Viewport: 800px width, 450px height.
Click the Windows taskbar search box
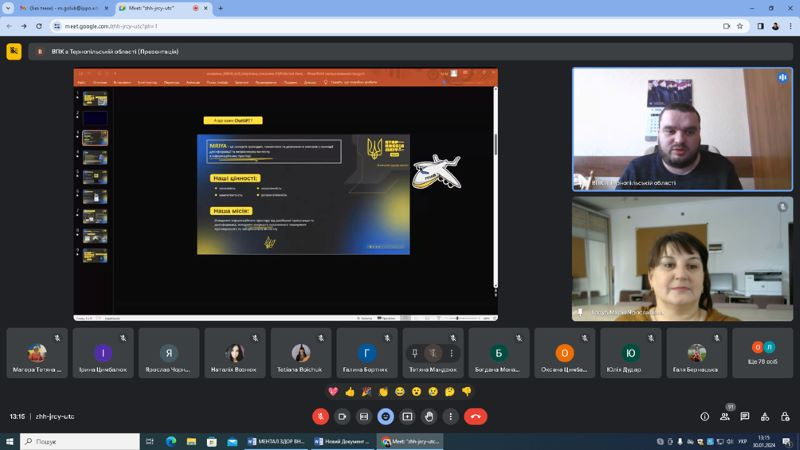coord(80,441)
